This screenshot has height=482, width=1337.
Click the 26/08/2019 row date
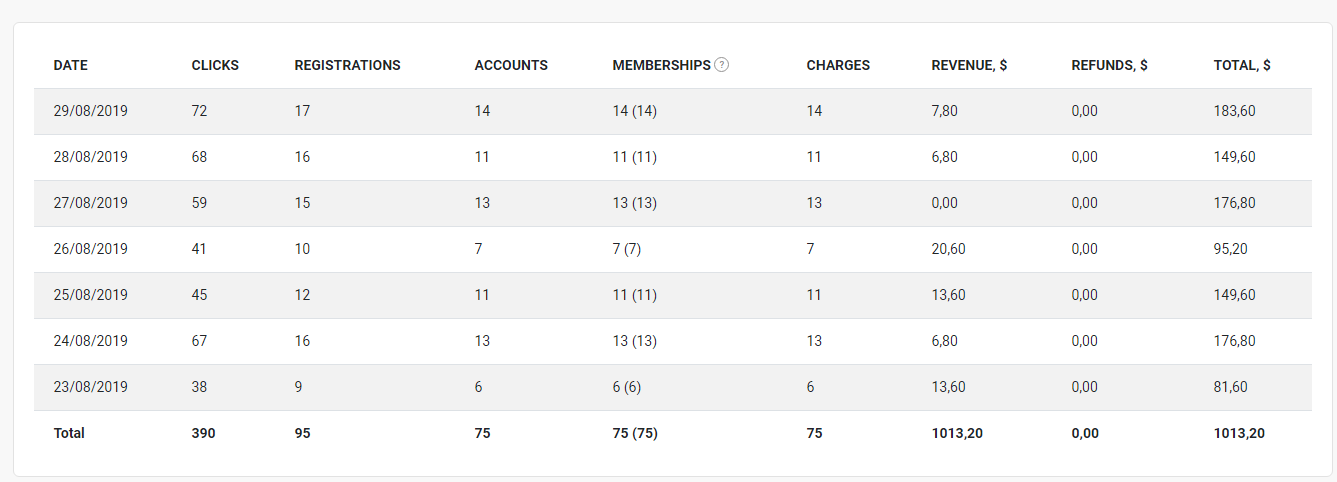(91, 249)
